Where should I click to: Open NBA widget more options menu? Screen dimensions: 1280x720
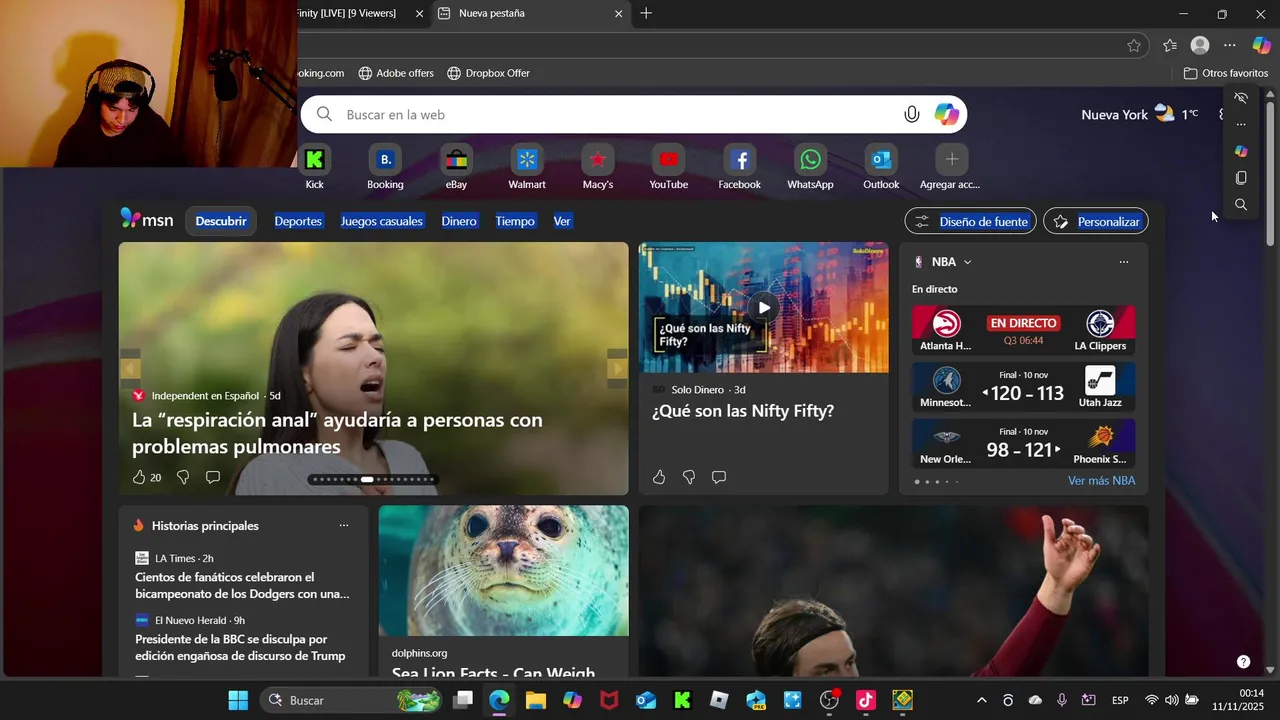(x=1124, y=262)
